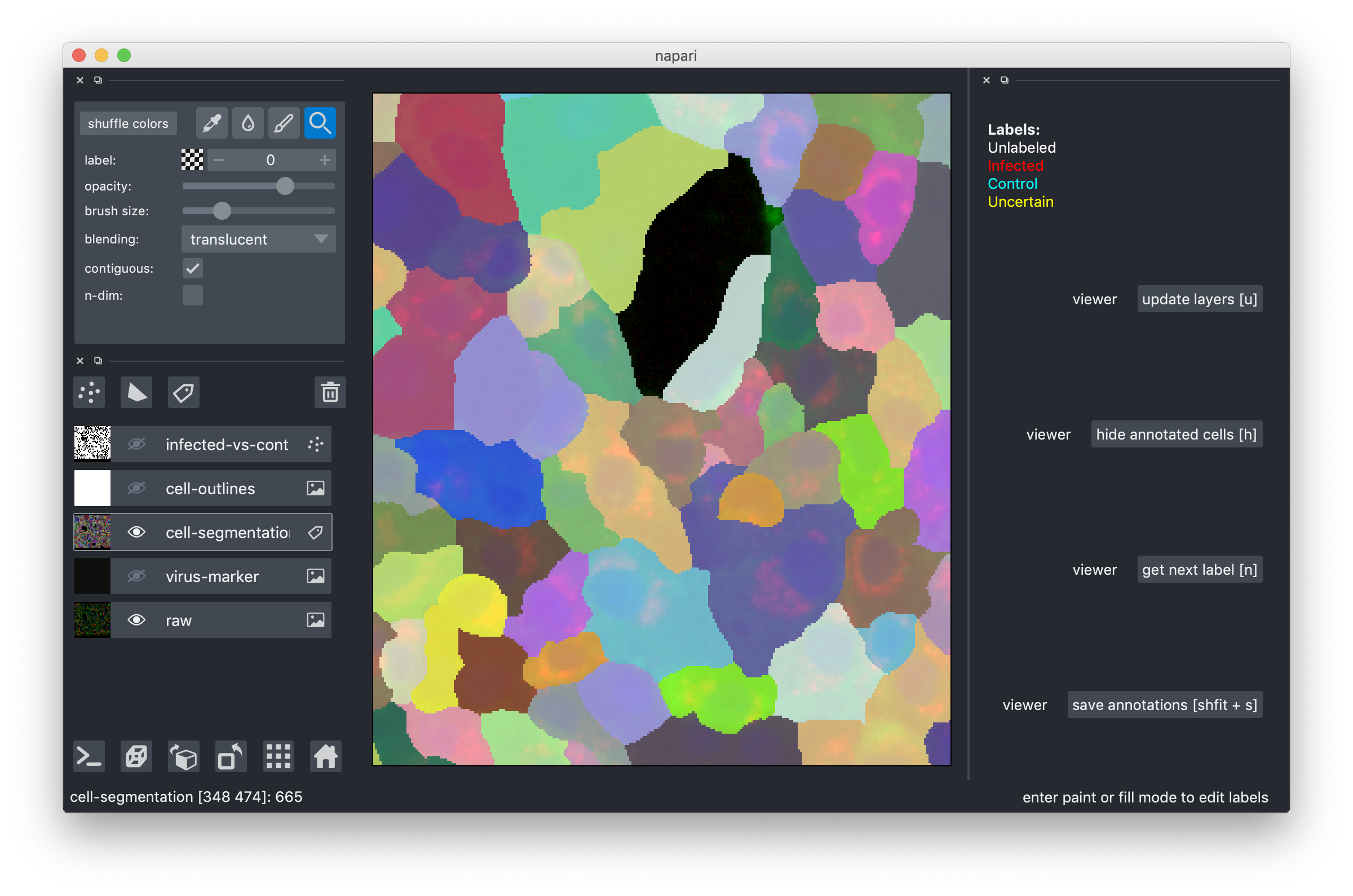1353x896 pixels.
Task: Add a new shapes layer
Action: click(x=136, y=393)
